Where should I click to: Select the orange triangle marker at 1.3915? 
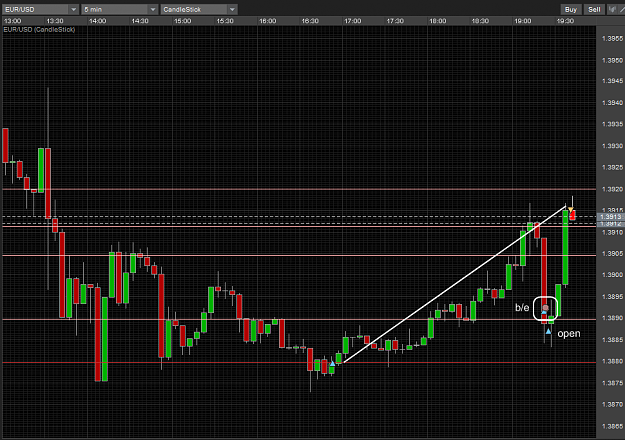coord(570,210)
